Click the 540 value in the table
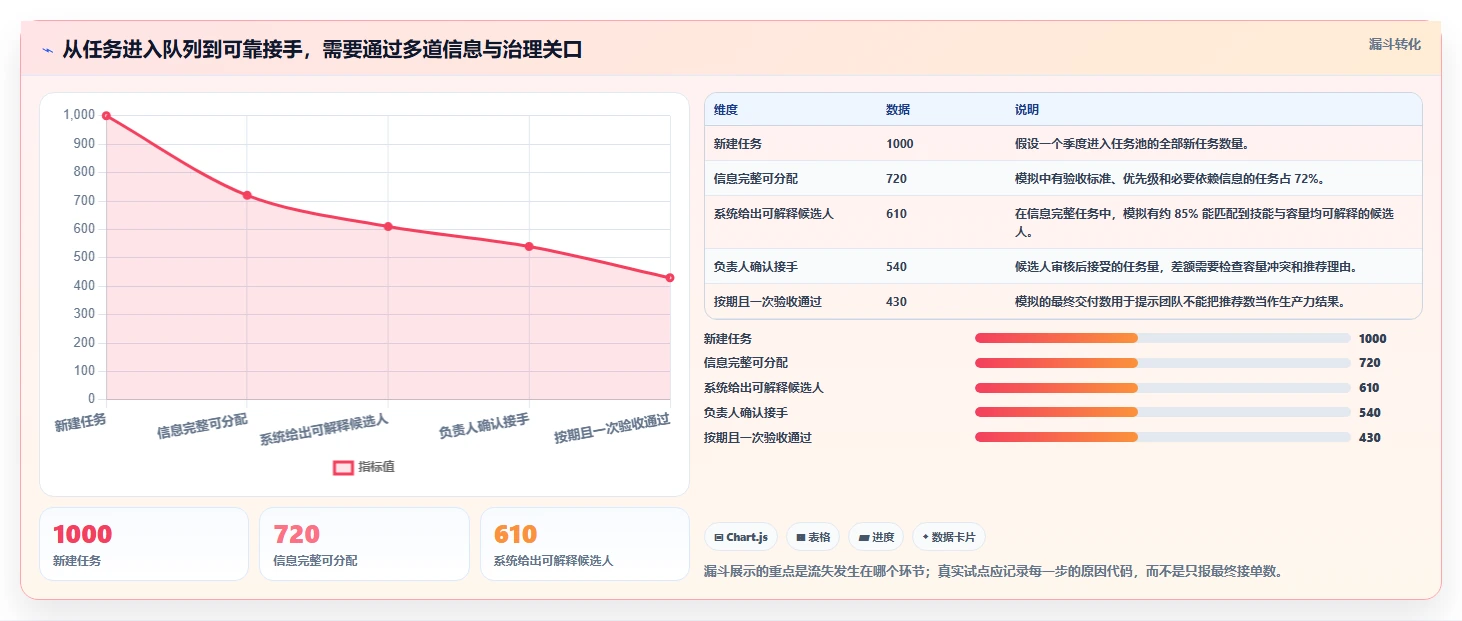Screen dimensions: 1462x621 (x=896, y=266)
